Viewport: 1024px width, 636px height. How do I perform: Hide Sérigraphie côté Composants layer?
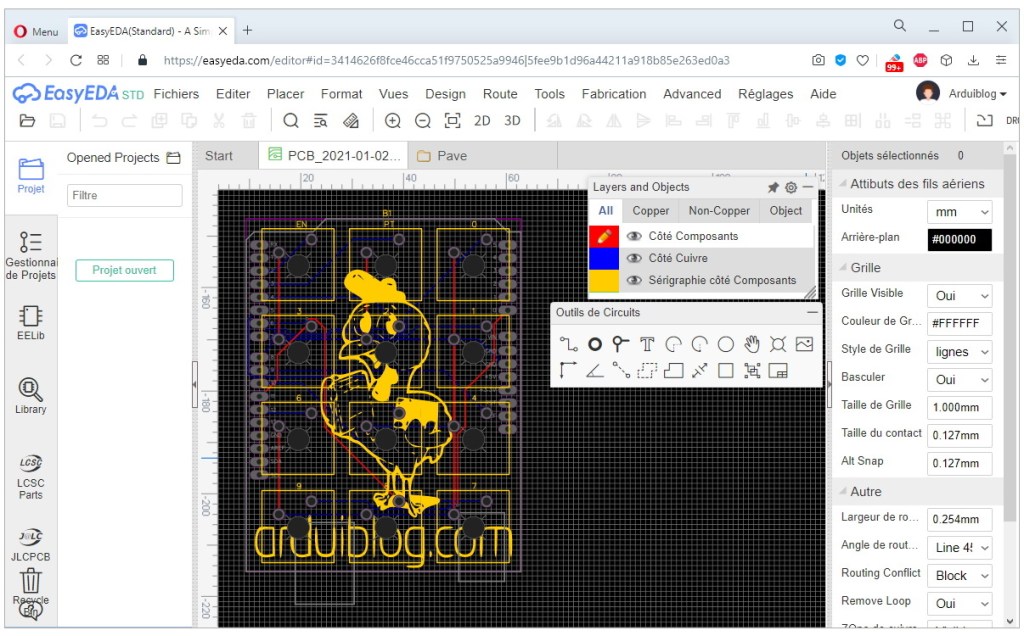pos(634,280)
